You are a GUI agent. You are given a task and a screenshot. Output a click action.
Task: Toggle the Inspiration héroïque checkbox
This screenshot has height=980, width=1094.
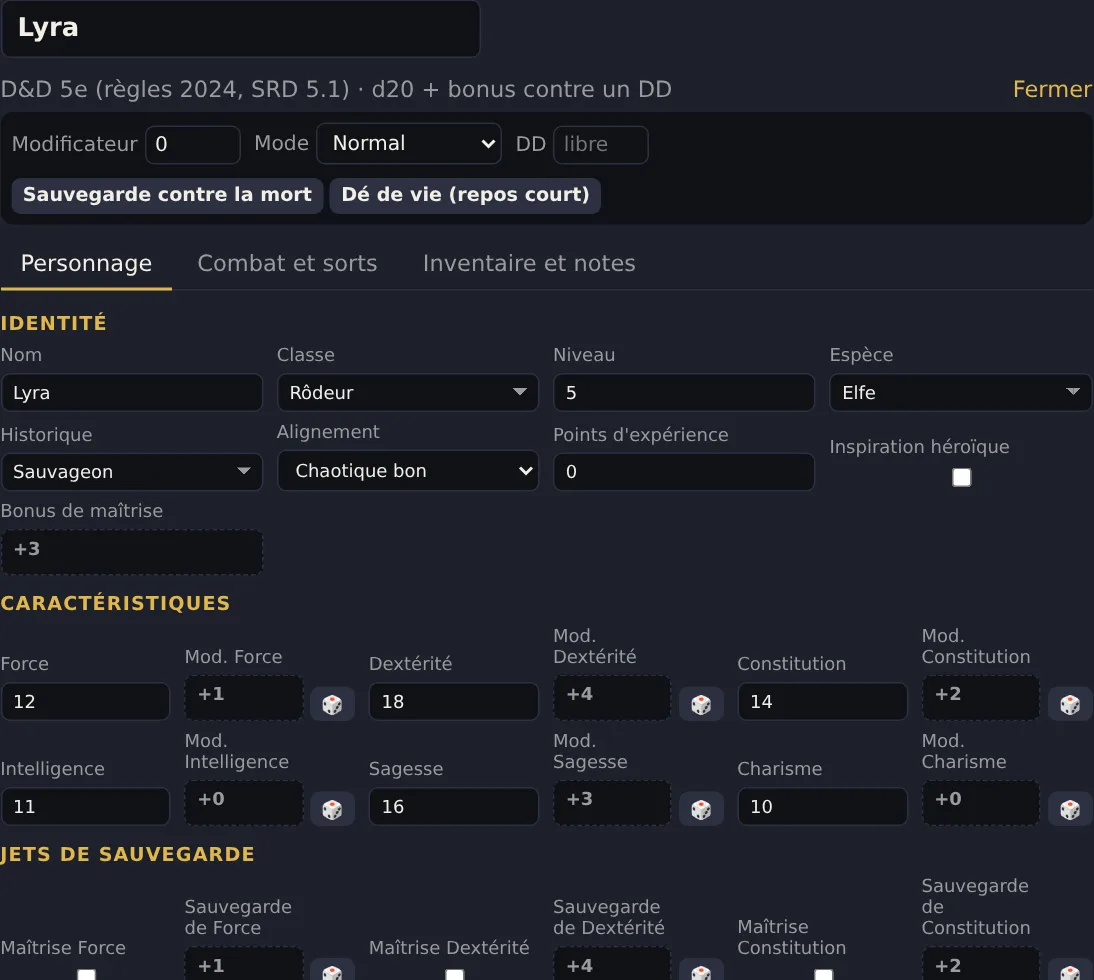pos(961,477)
